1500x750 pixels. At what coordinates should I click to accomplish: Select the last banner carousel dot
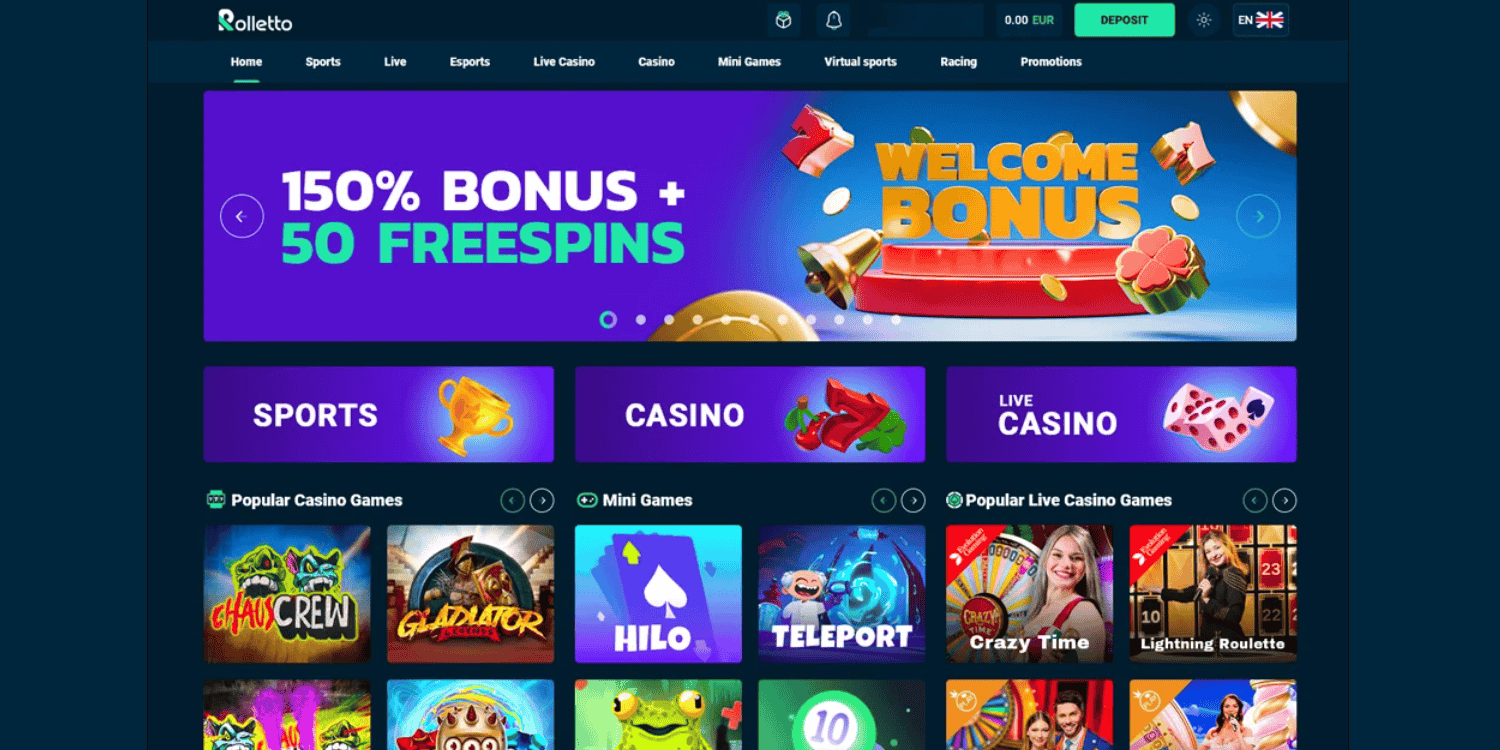[x=896, y=320]
